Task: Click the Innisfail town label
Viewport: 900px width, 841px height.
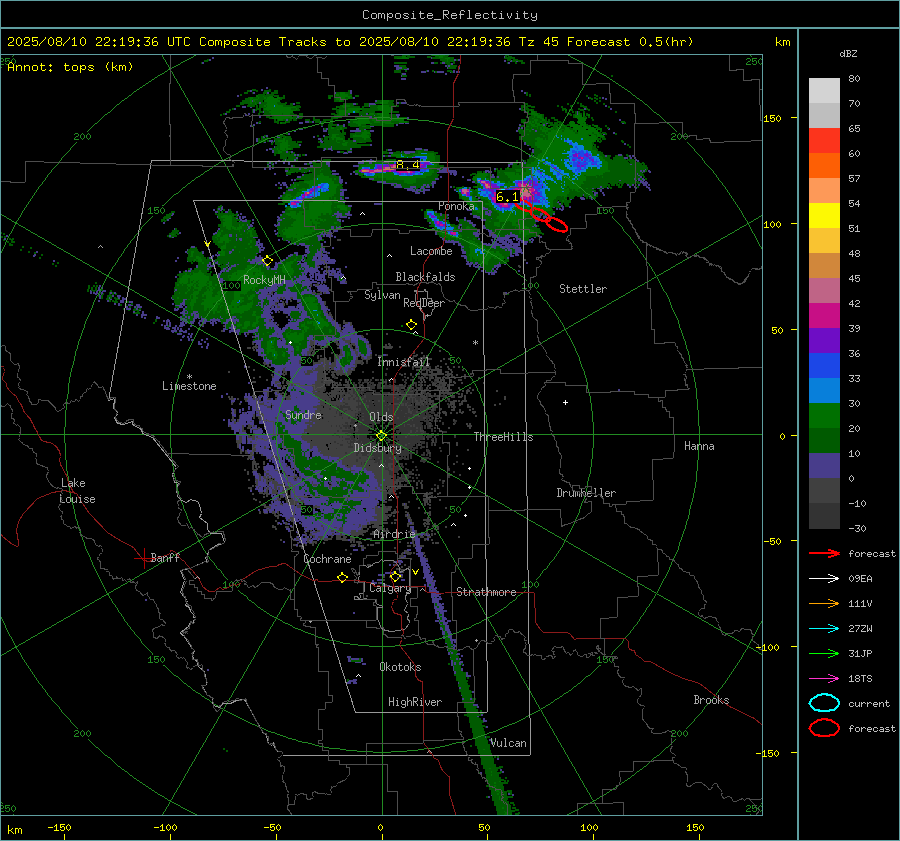Action: point(403,362)
